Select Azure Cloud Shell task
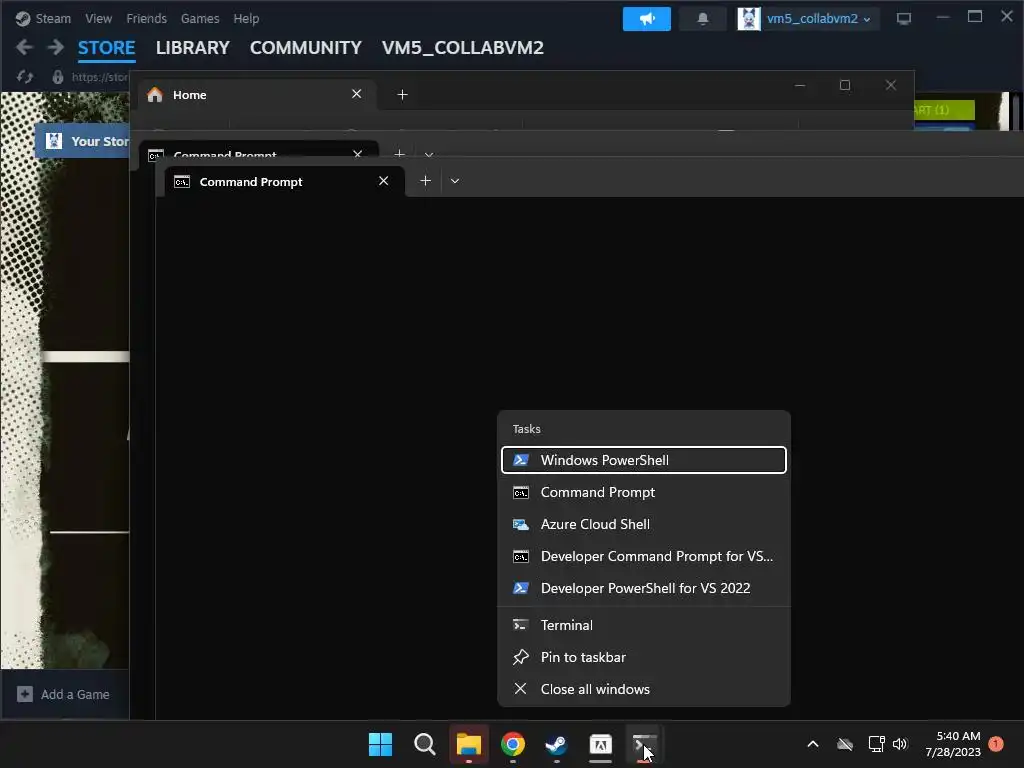The height and width of the screenshot is (768, 1024). [643, 524]
